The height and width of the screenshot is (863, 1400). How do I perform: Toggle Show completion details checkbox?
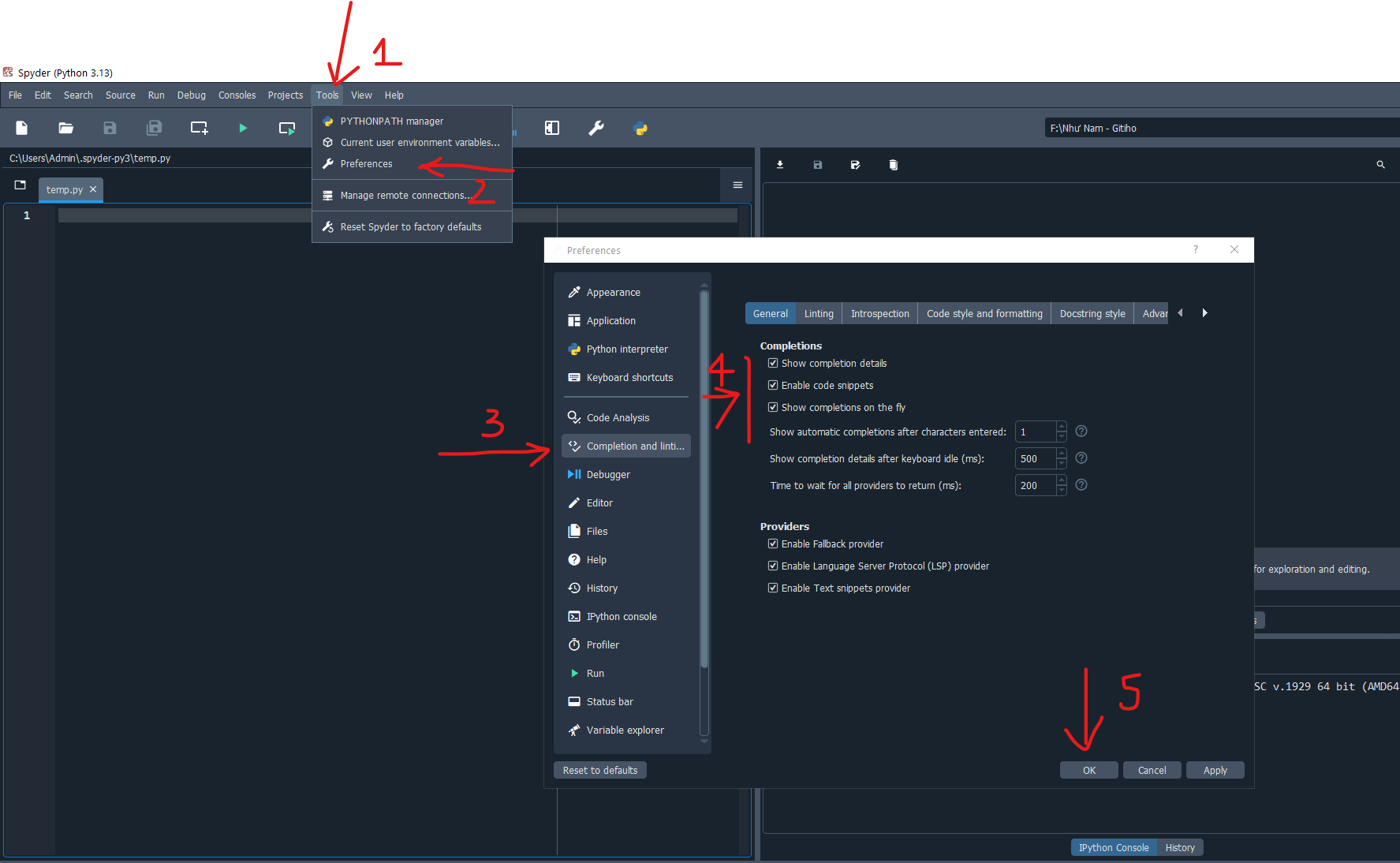tap(773, 363)
